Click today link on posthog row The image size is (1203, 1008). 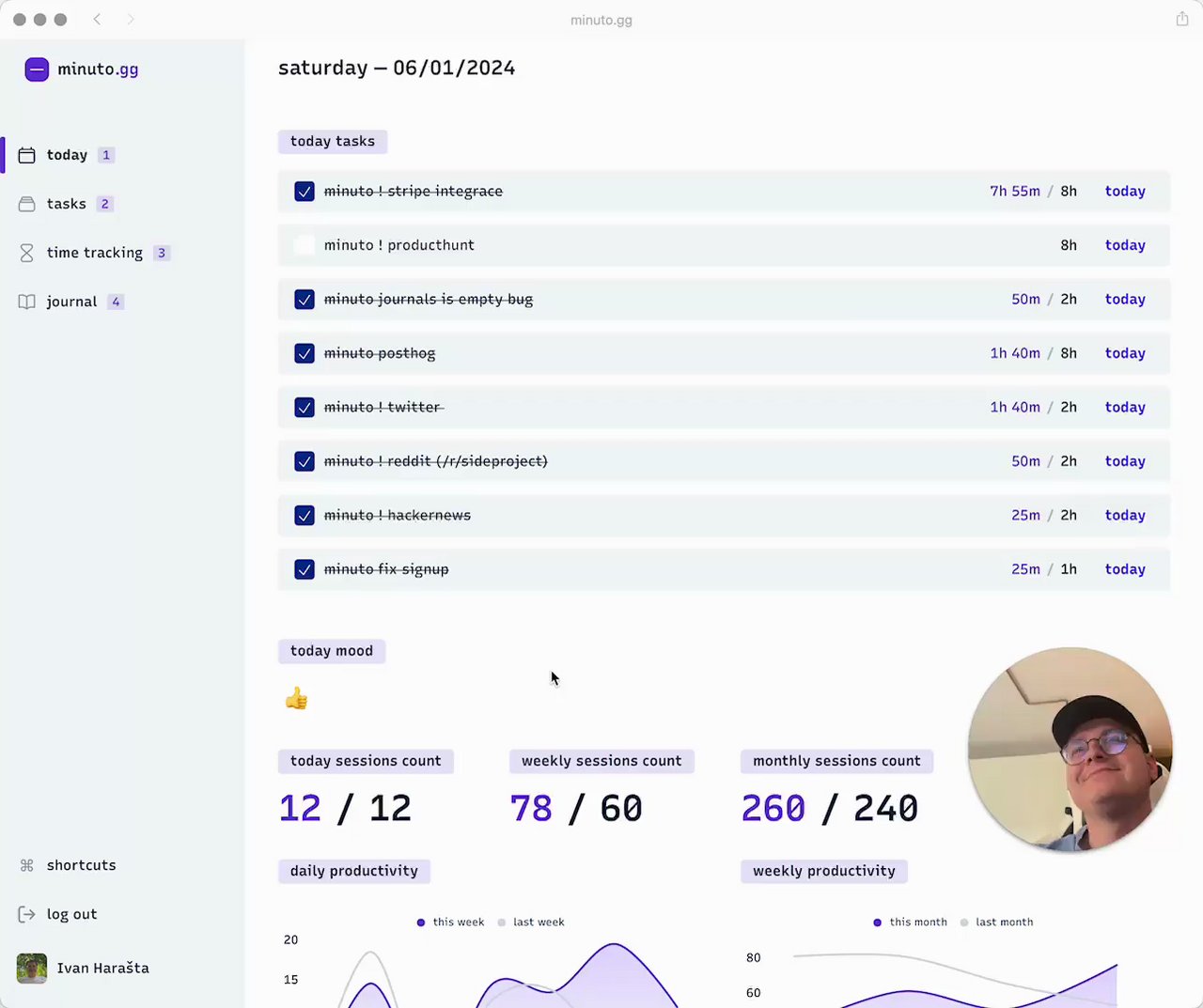click(x=1125, y=353)
